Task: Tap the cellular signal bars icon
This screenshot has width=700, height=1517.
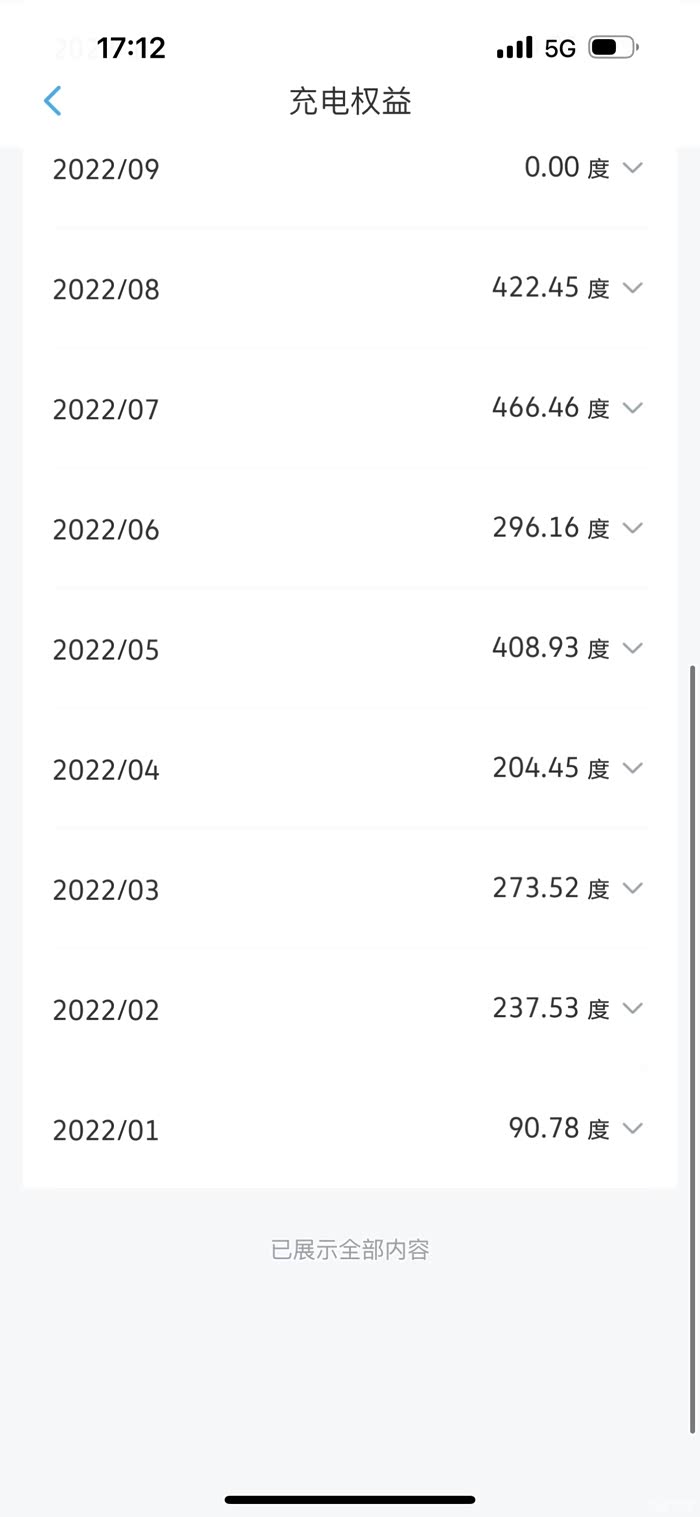Action: (x=515, y=48)
